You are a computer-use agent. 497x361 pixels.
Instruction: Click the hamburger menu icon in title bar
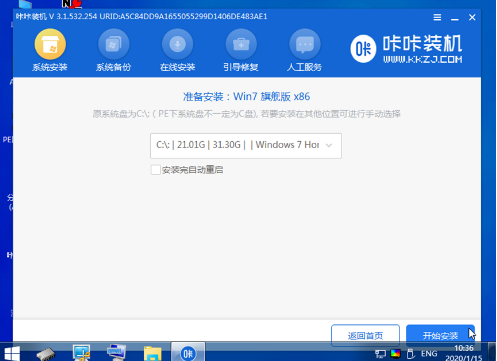click(437, 17)
